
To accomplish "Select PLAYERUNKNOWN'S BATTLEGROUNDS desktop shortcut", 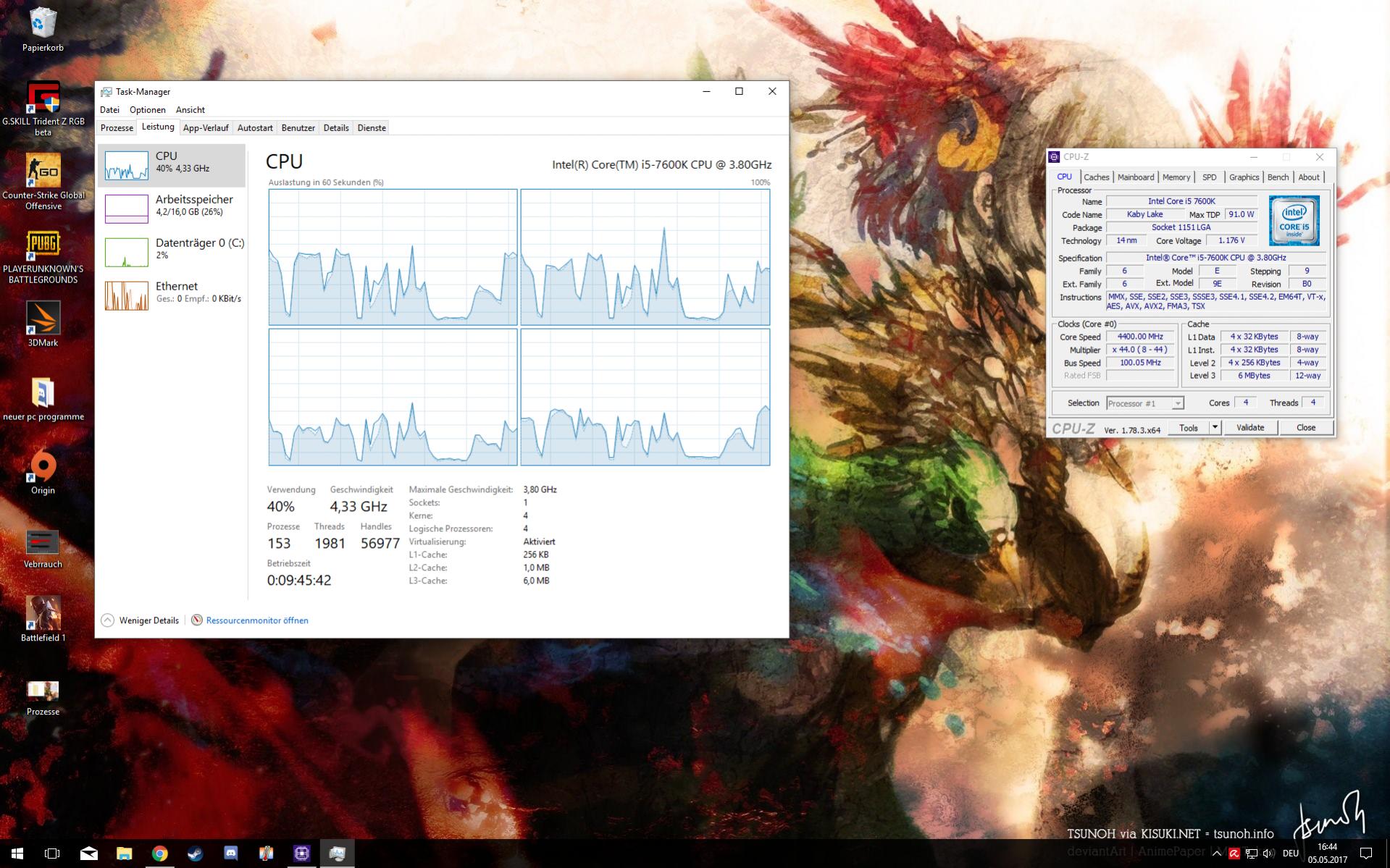I will (x=43, y=256).
